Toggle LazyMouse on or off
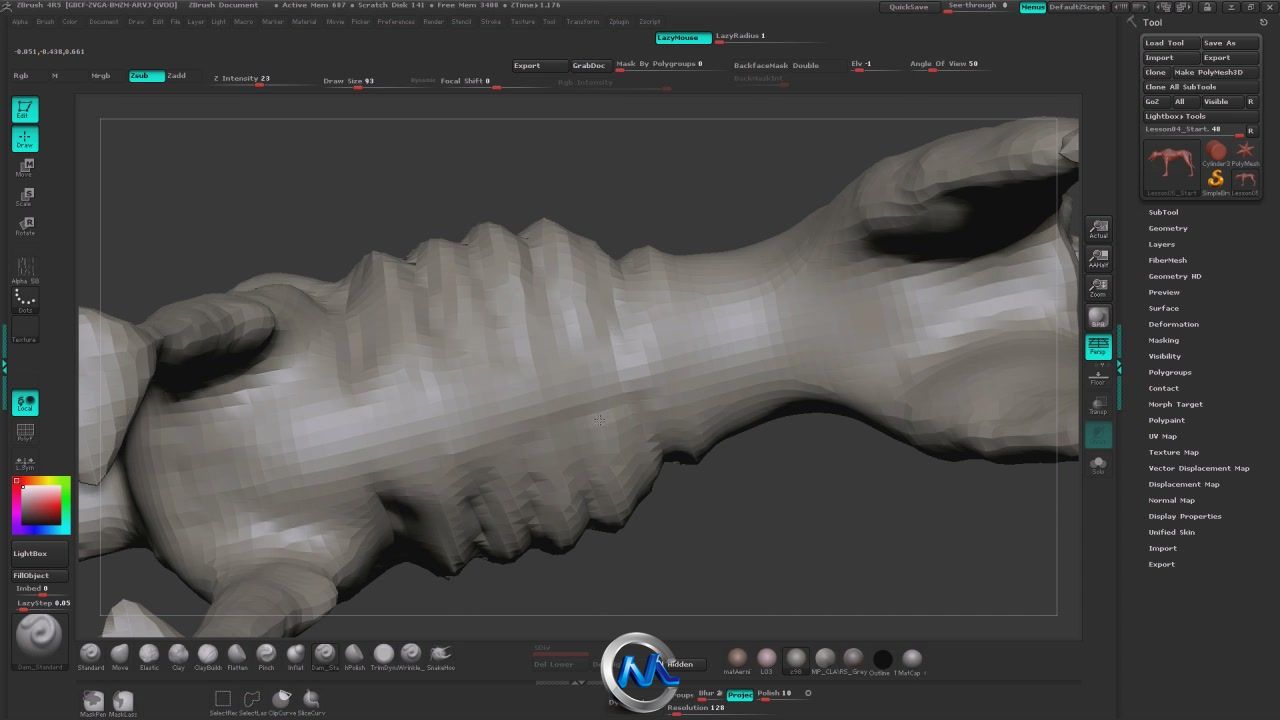1280x720 pixels. click(x=683, y=38)
